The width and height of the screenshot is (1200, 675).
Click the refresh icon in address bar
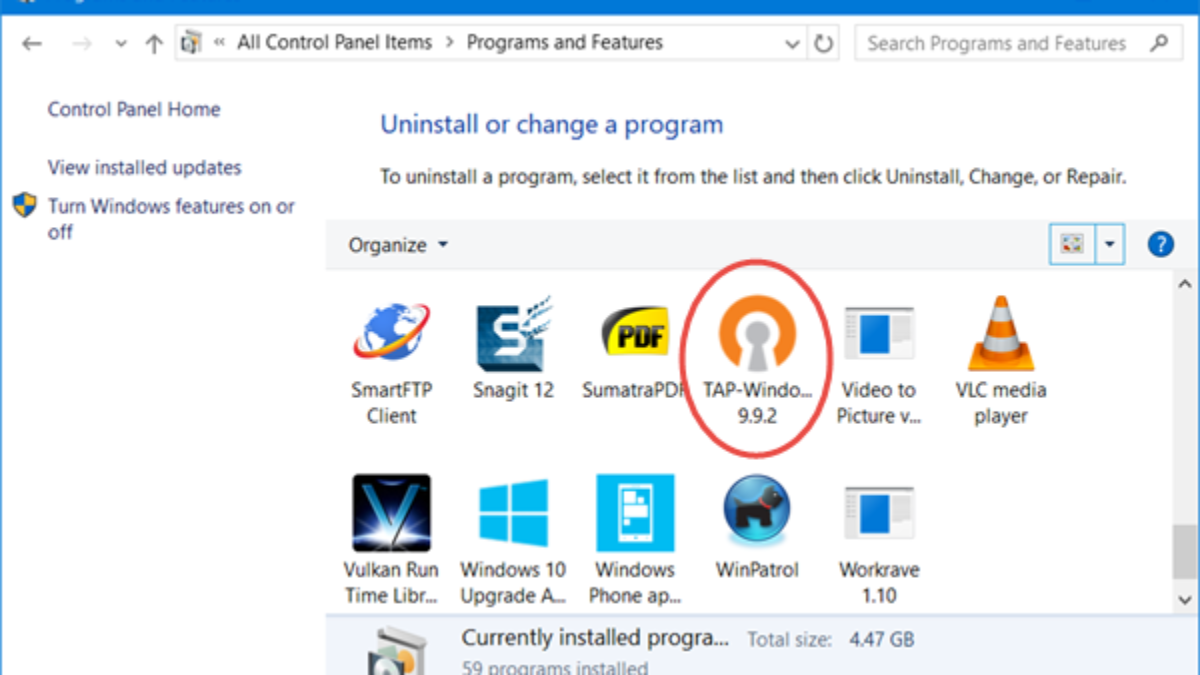point(824,44)
